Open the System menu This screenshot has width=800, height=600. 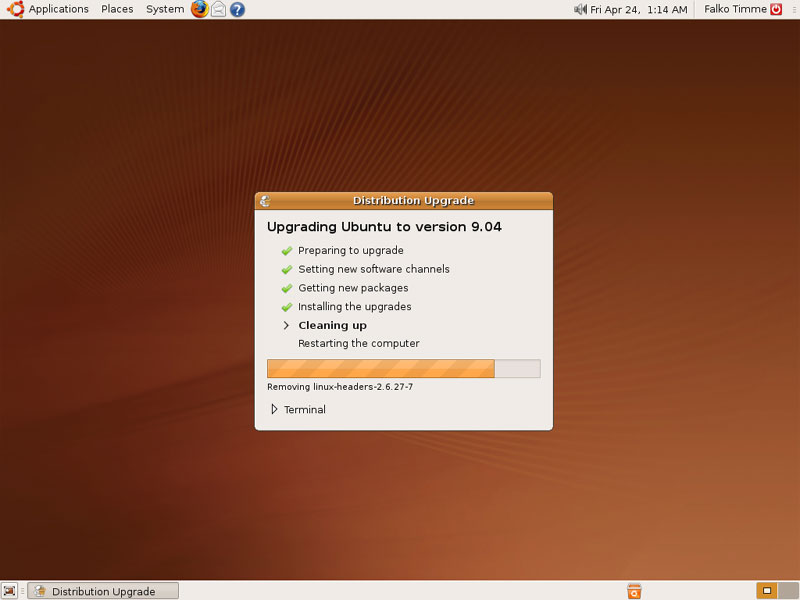point(165,9)
